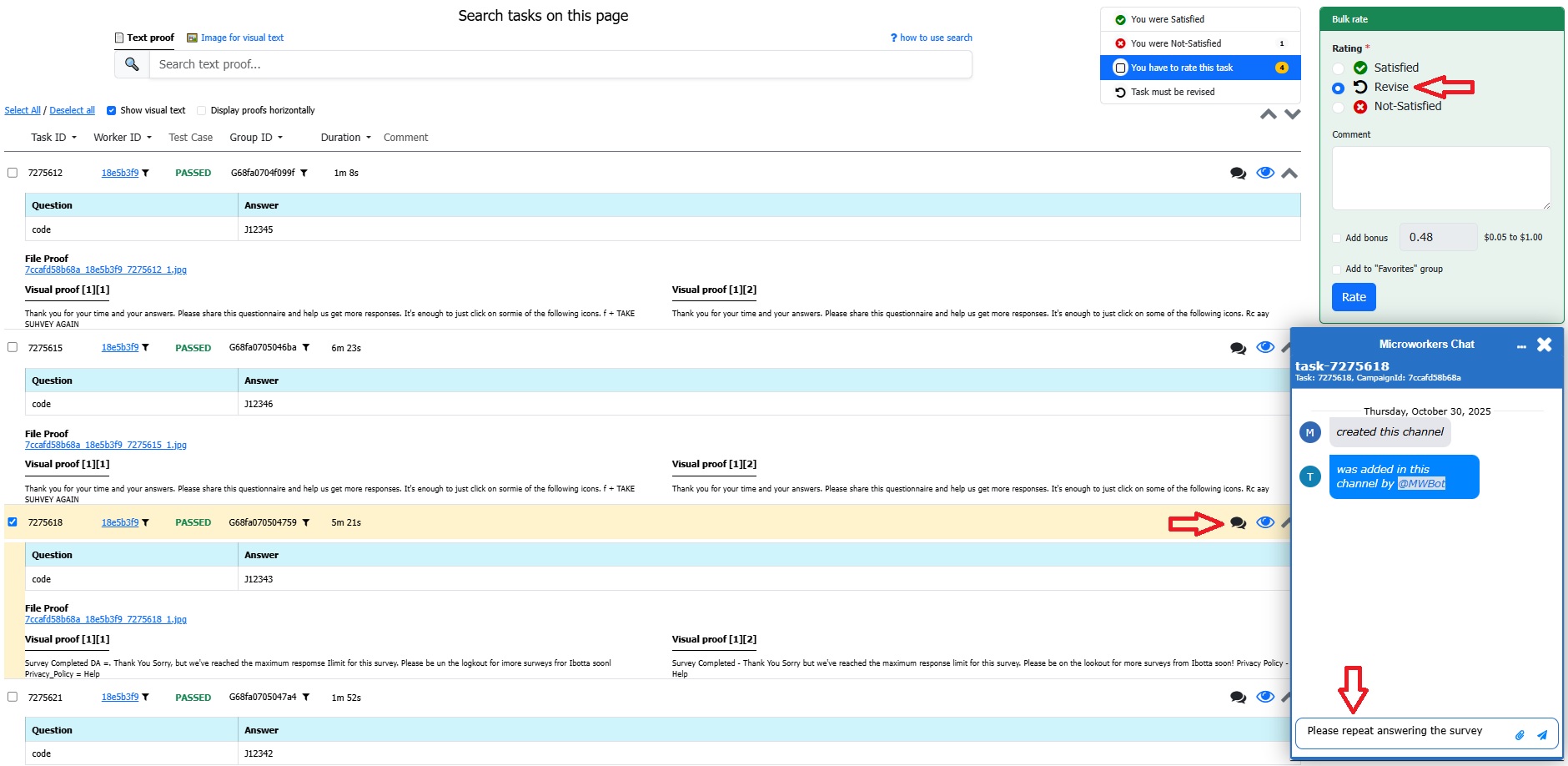Click attachment paperclip icon in chat
1568x766 pixels.
1520,735
